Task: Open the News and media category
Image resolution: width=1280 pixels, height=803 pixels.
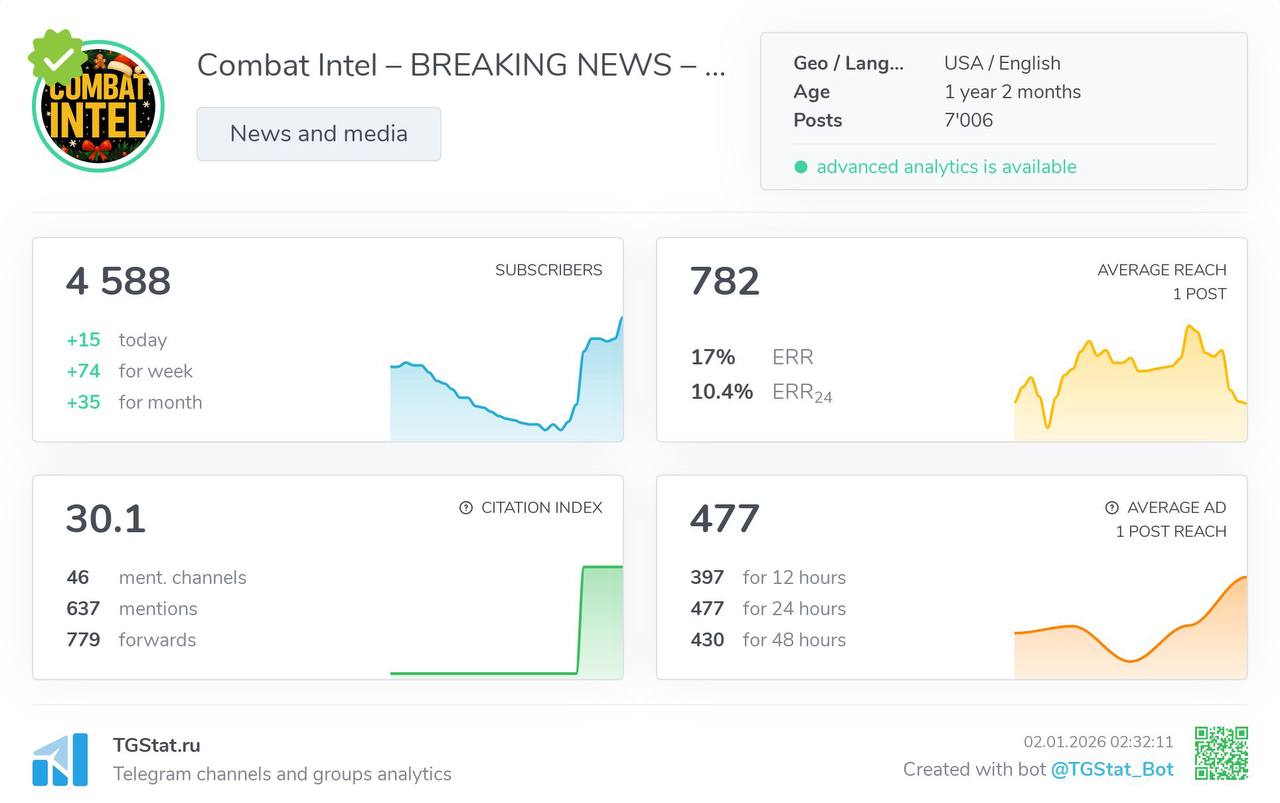Action: coord(318,134)
